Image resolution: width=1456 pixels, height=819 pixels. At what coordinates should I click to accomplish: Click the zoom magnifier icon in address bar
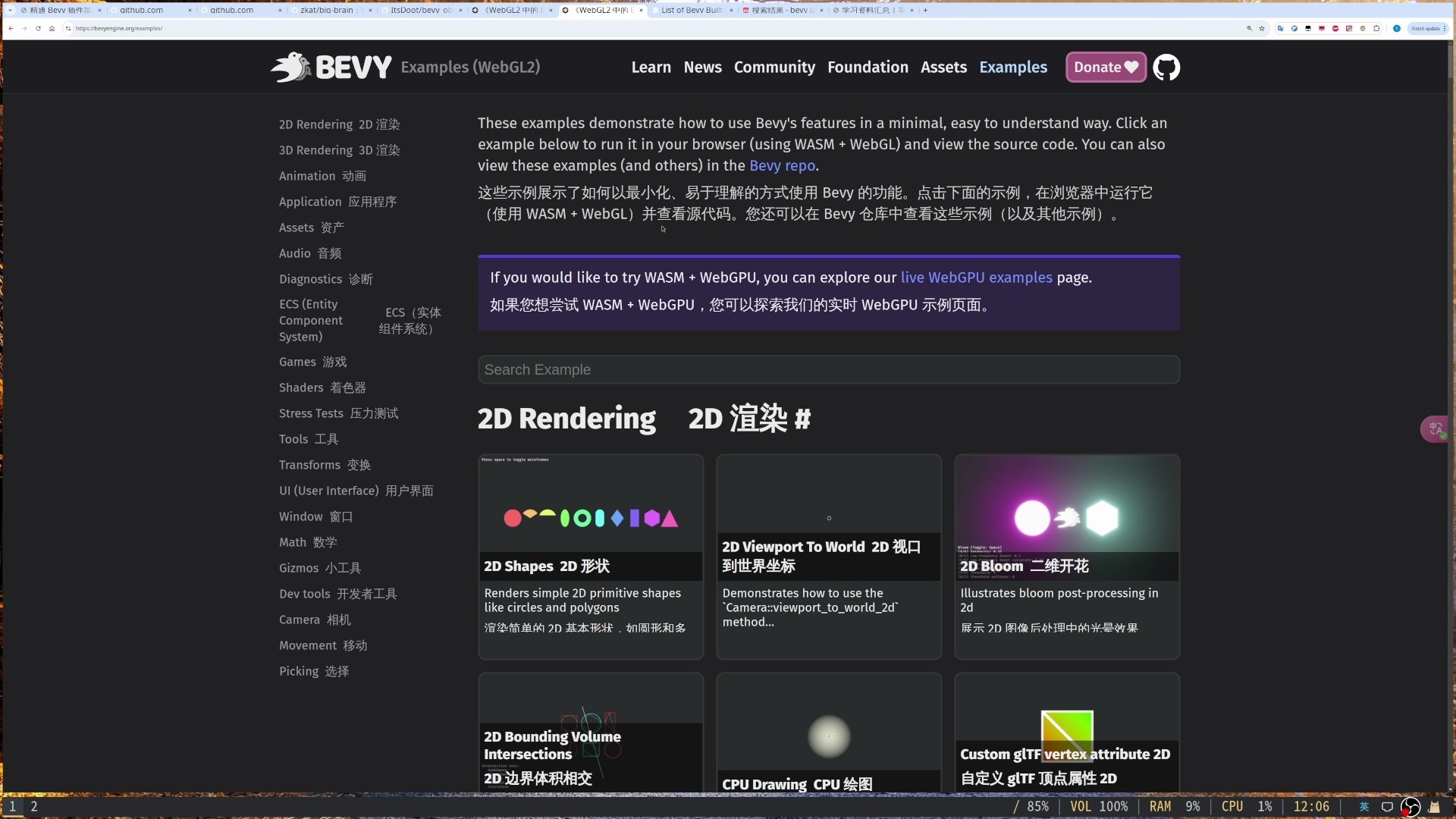point(1249,28)
